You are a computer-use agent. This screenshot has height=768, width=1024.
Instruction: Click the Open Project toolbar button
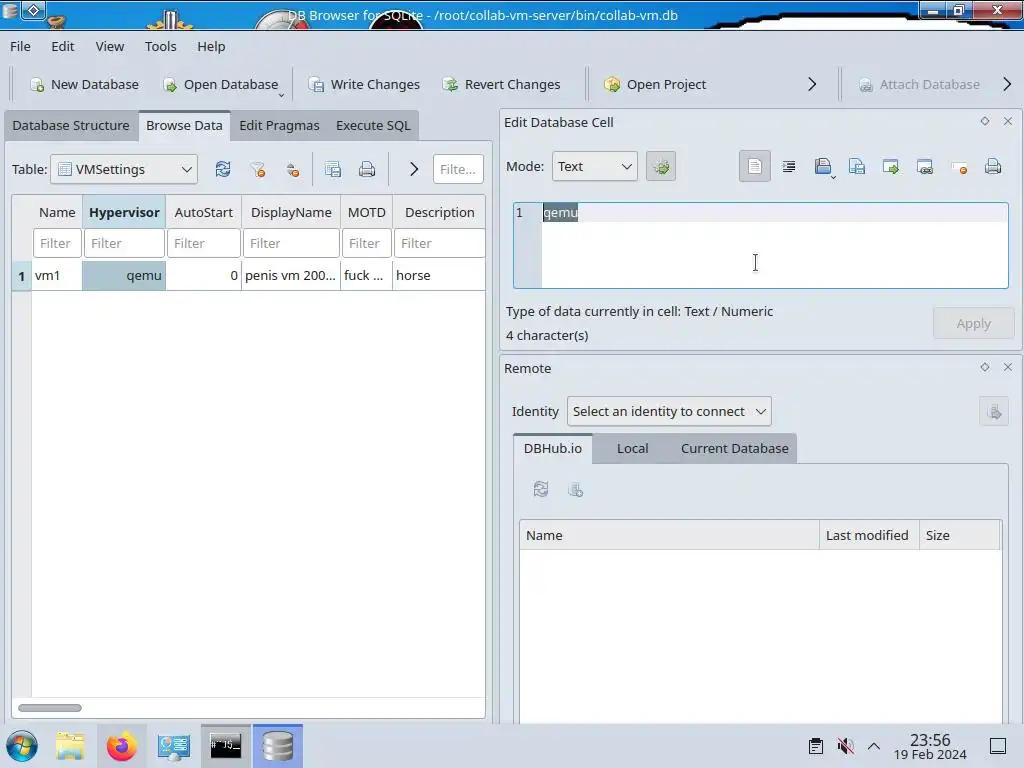[655, 84]
